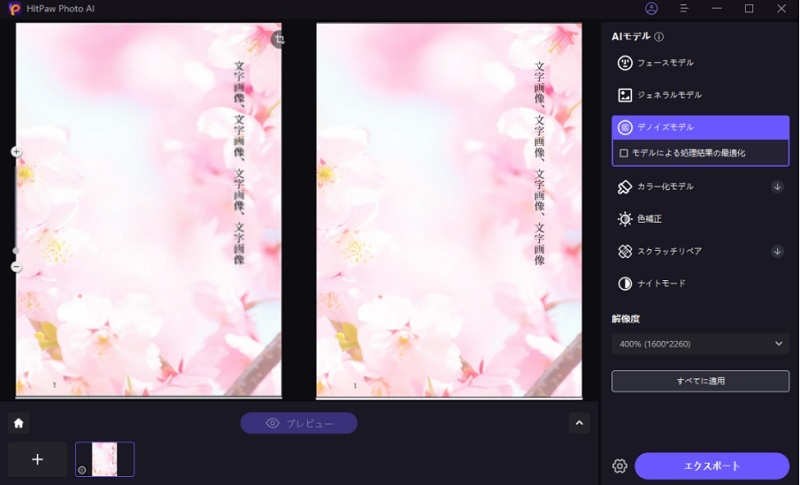Download the カラー化モデル via arrow icon
The image size is (800, 485).
(x=777, y=187)
